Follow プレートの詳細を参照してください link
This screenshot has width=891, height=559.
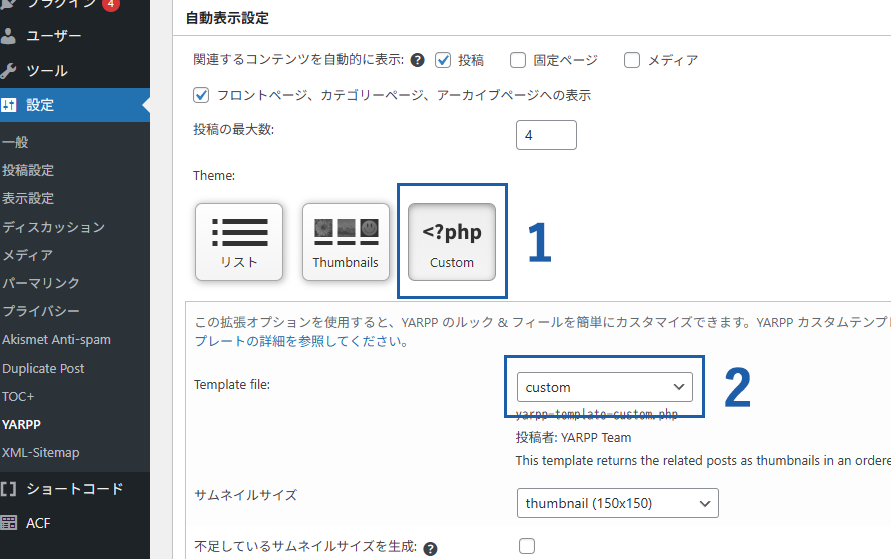pos(301,341)
